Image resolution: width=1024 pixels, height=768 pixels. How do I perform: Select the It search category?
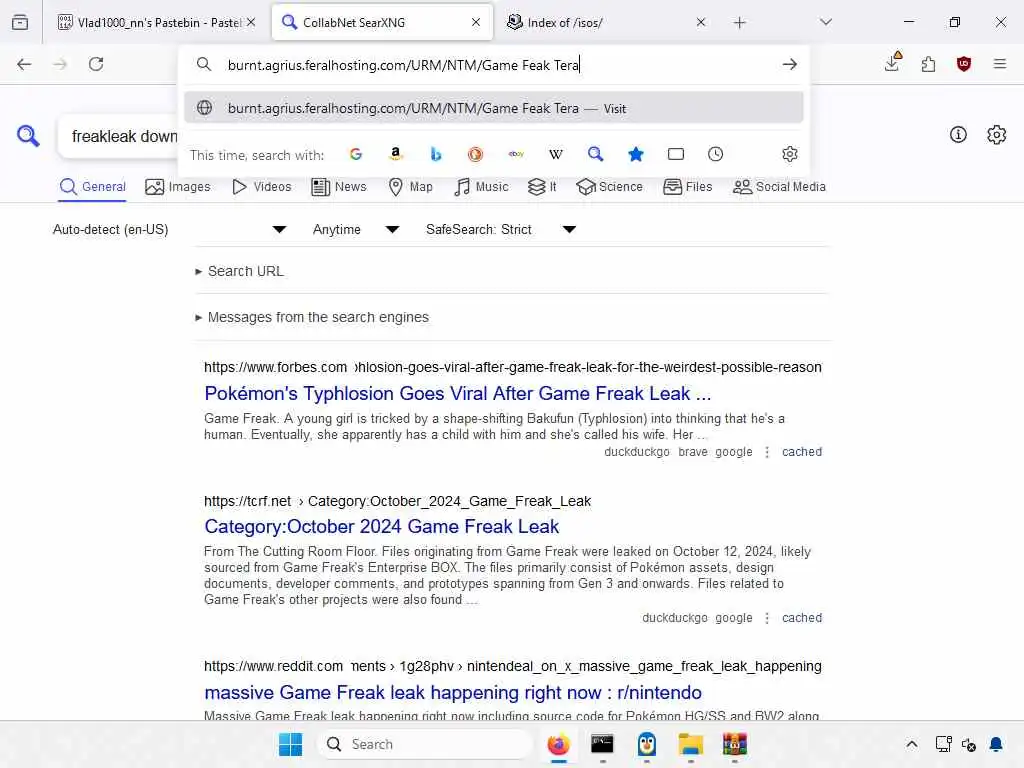tap(542, 187)
